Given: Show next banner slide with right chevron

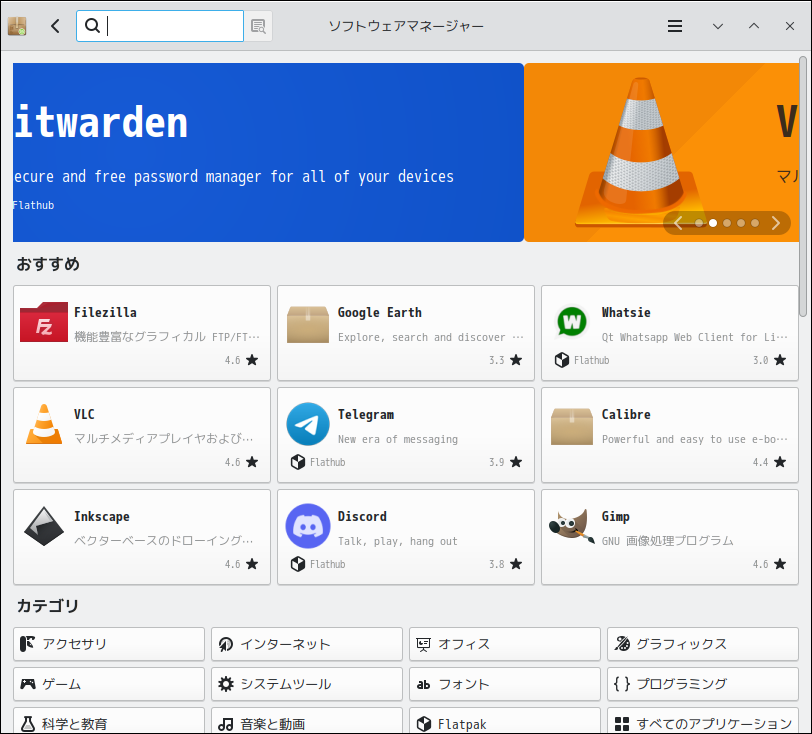Looking at the screenshot, I should point(775,223).
